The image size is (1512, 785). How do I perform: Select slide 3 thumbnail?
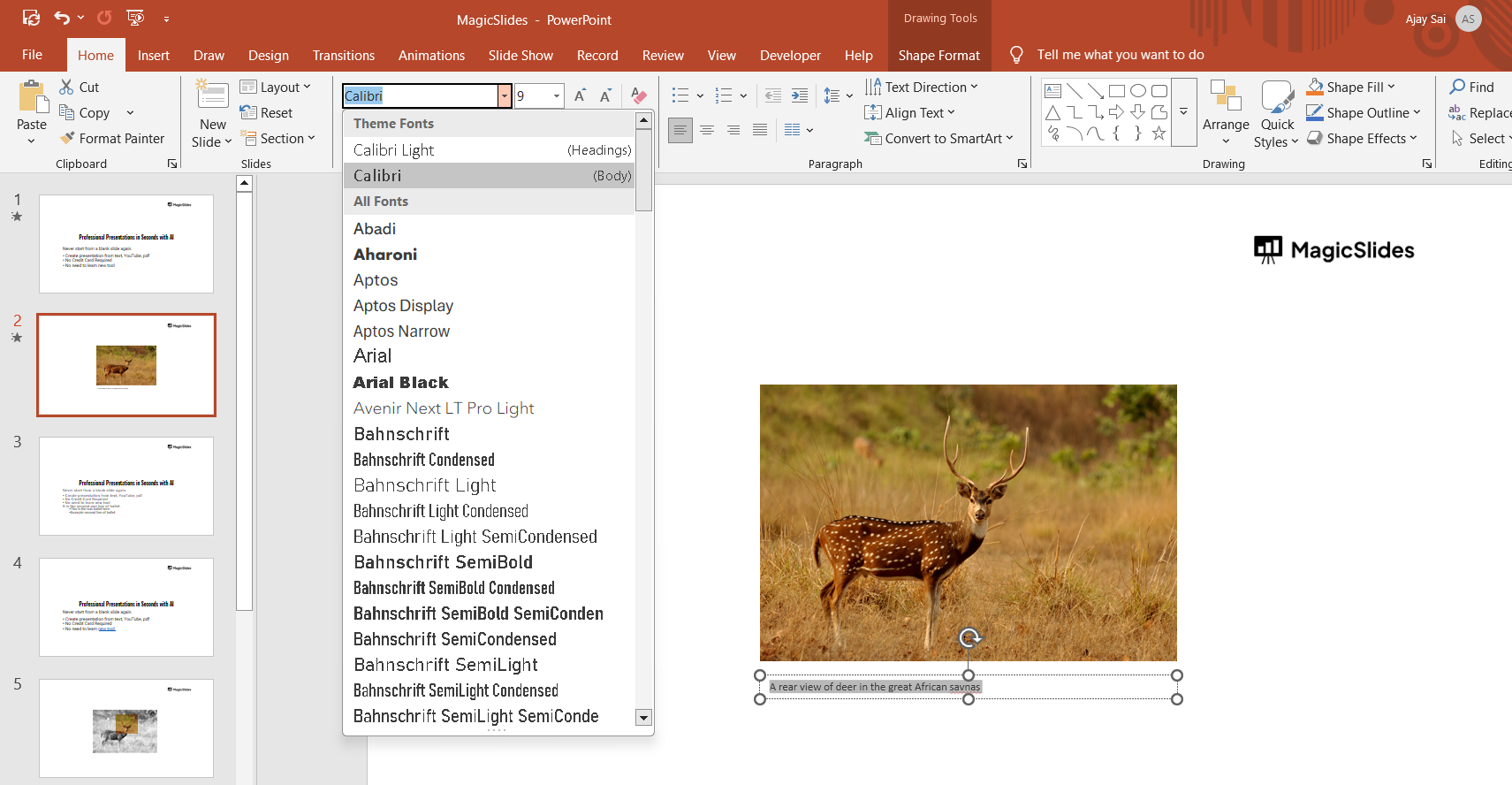[x=126, y=485]
